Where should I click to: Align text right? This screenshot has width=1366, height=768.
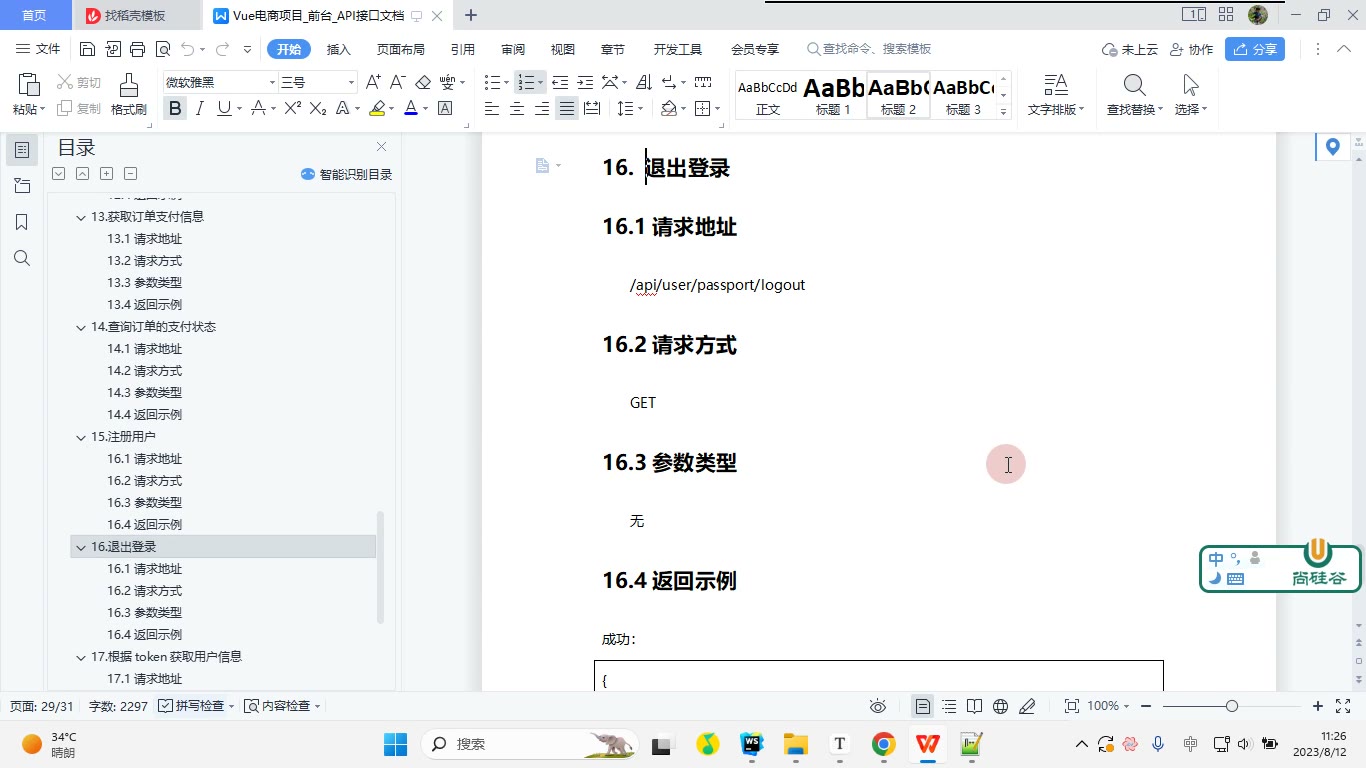tap(542, 108)
